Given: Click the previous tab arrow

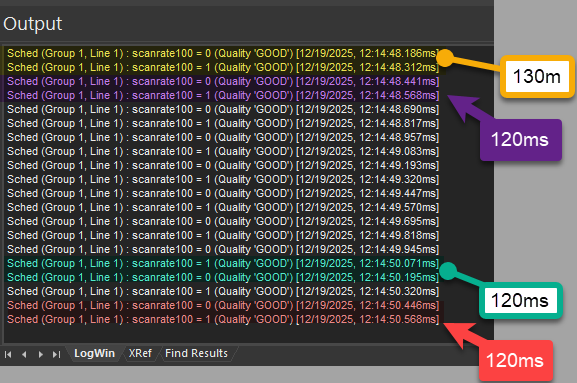Looking at the screenshot, I should click(x=24, y=354).
